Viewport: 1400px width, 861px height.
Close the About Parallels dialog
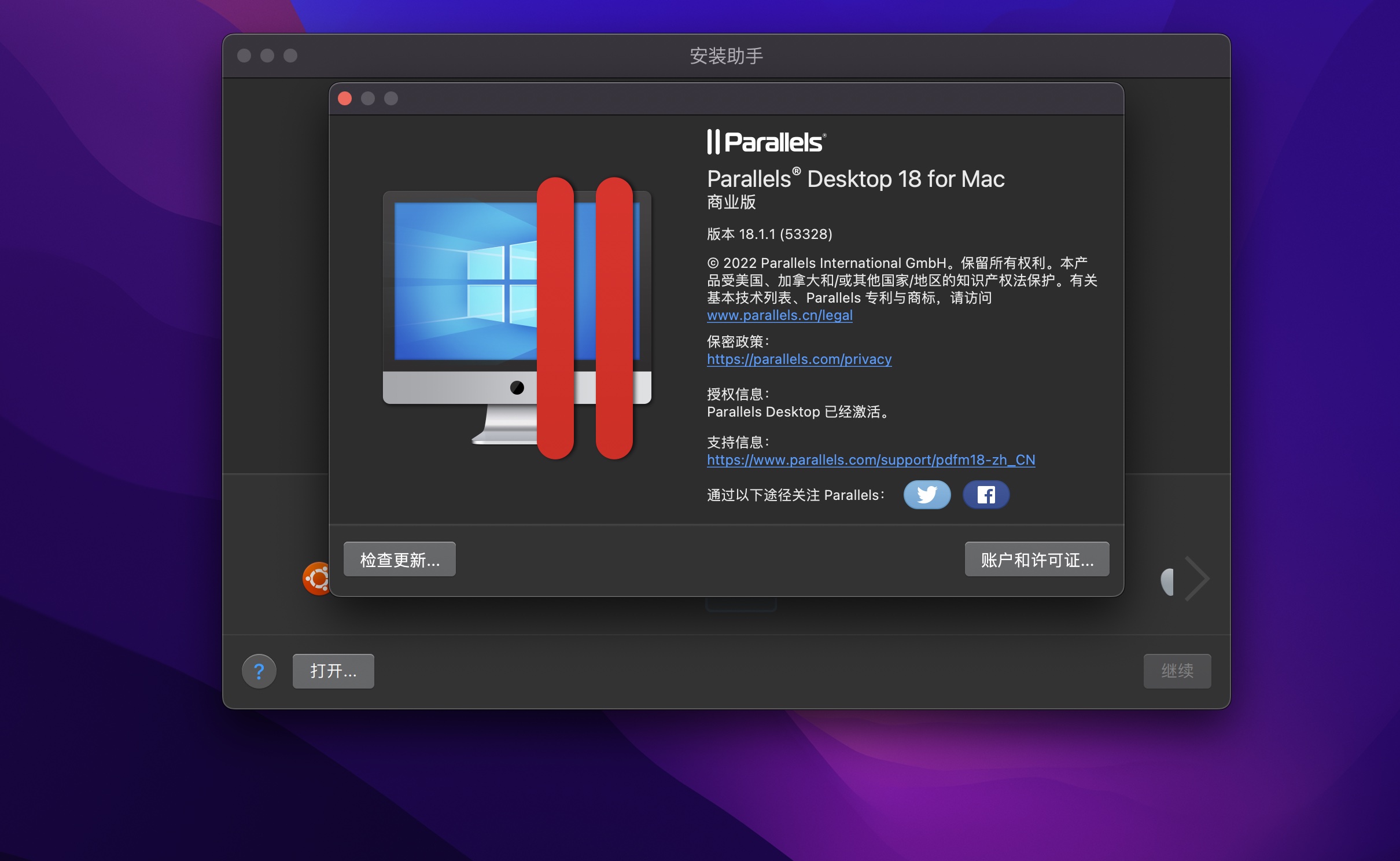click(x=345, y=98)
